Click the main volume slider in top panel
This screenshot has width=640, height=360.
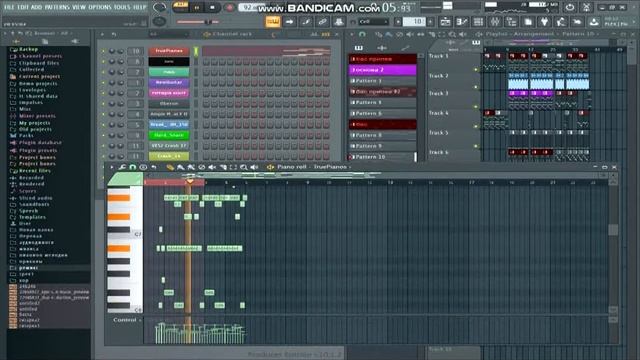coord(198,22)
